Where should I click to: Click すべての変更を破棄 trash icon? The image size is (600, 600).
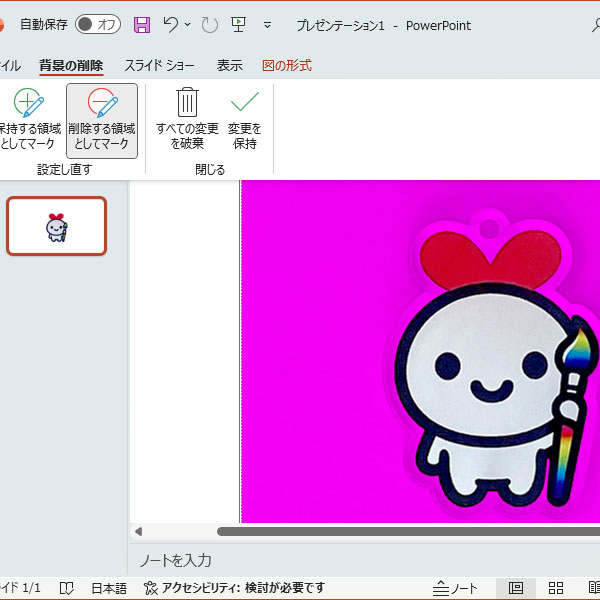[187, 119]
